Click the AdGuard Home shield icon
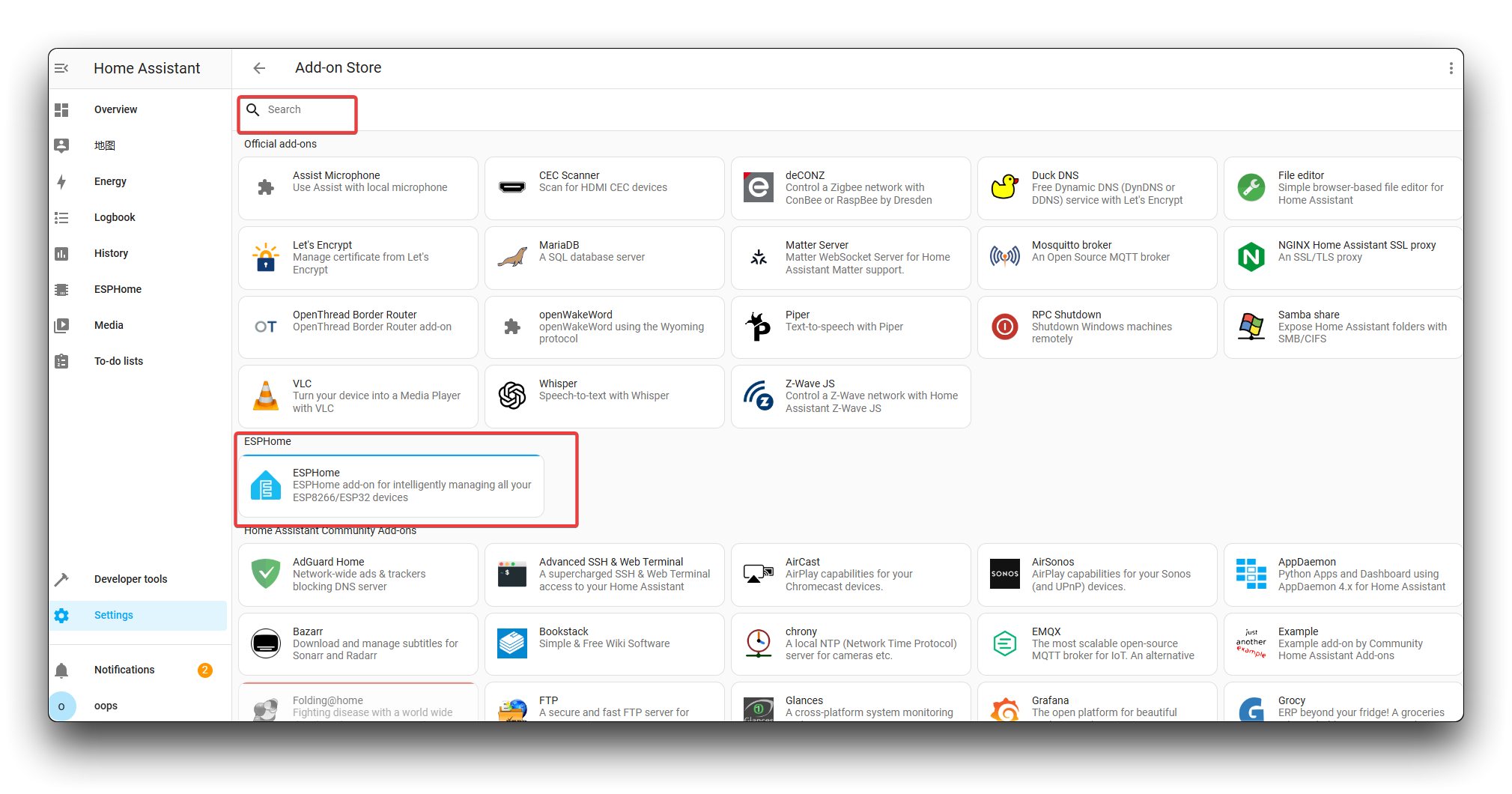The image size is (1512, 794). coord(266,575)
